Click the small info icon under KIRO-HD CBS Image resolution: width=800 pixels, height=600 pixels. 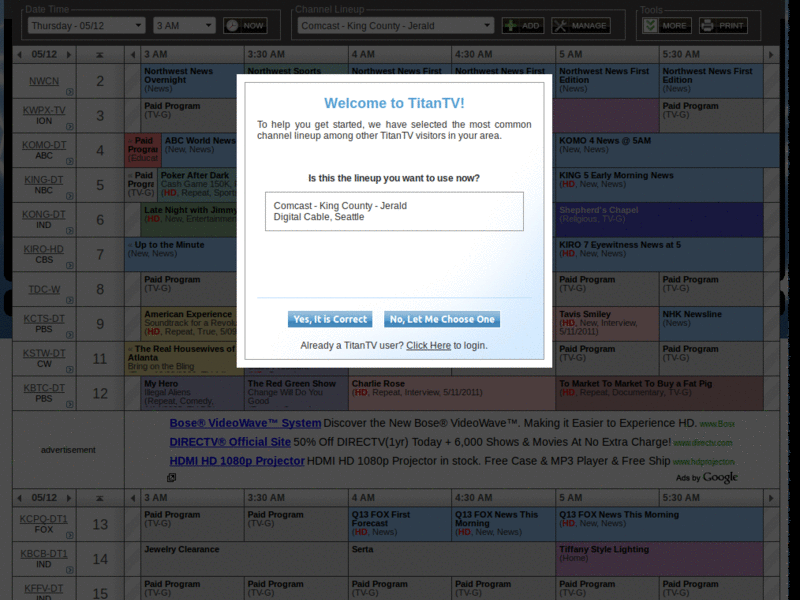pyautogui.click(x=70, y=265)
